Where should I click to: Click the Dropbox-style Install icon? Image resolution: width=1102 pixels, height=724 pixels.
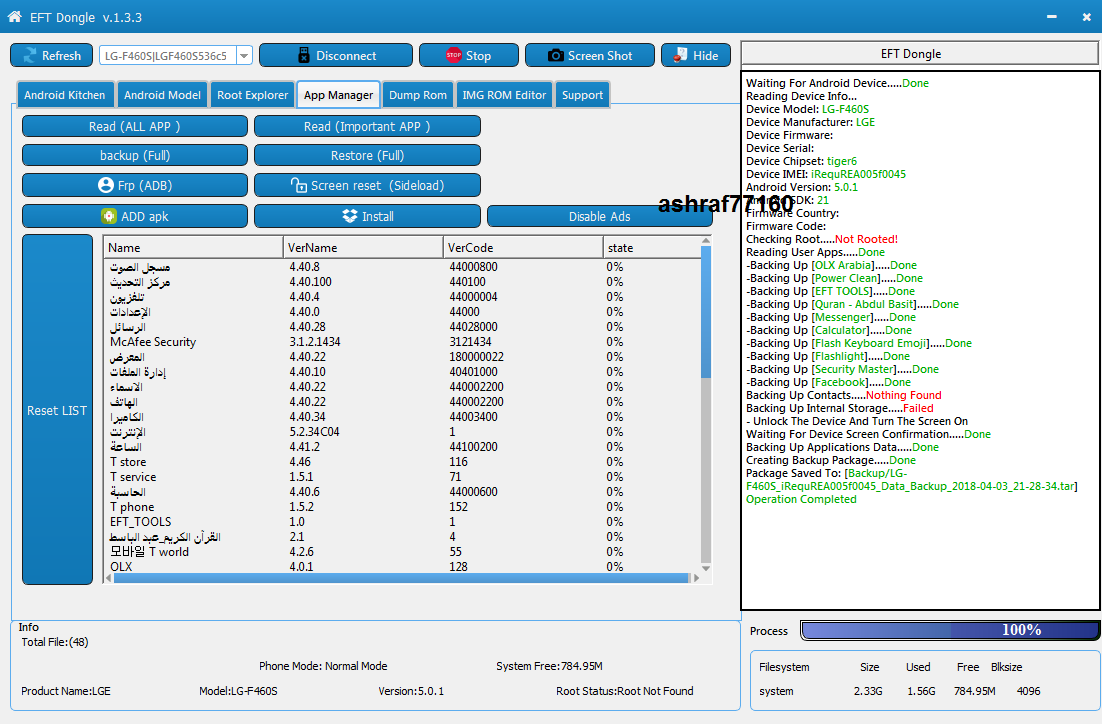[x=350, y=216]
